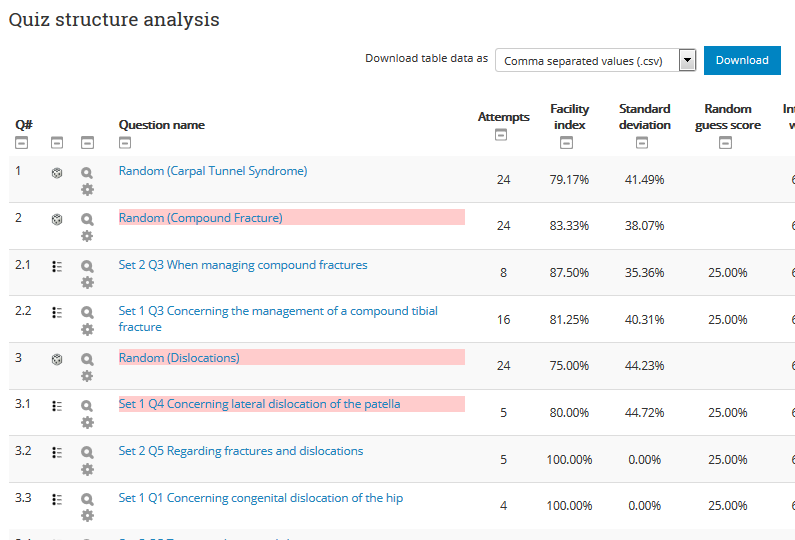
Task: Click multiple choice icon for question 2.1
Action: point(57,266)
